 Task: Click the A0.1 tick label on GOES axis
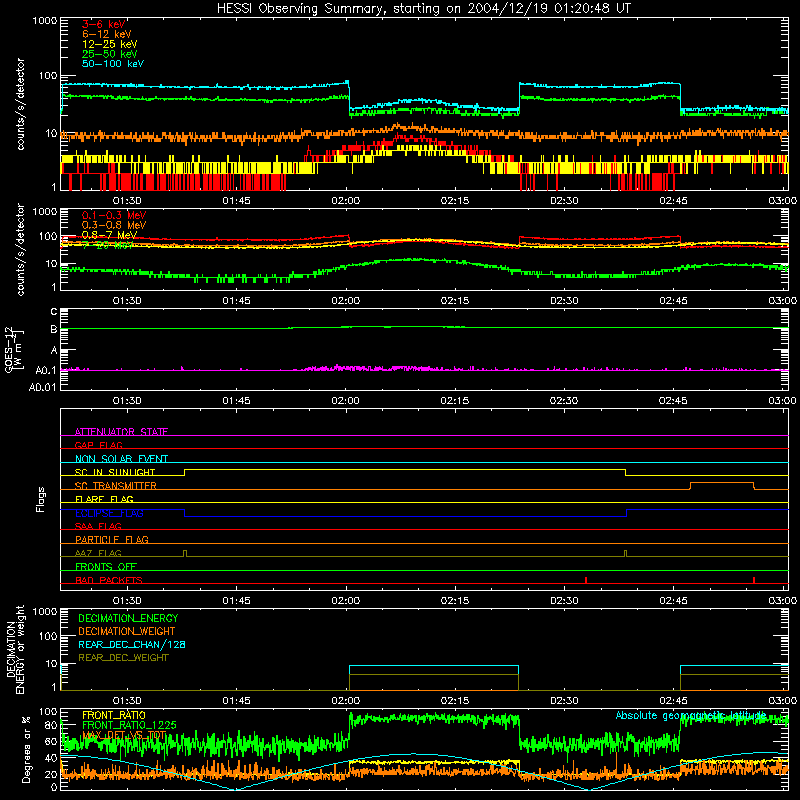[46, 370]
